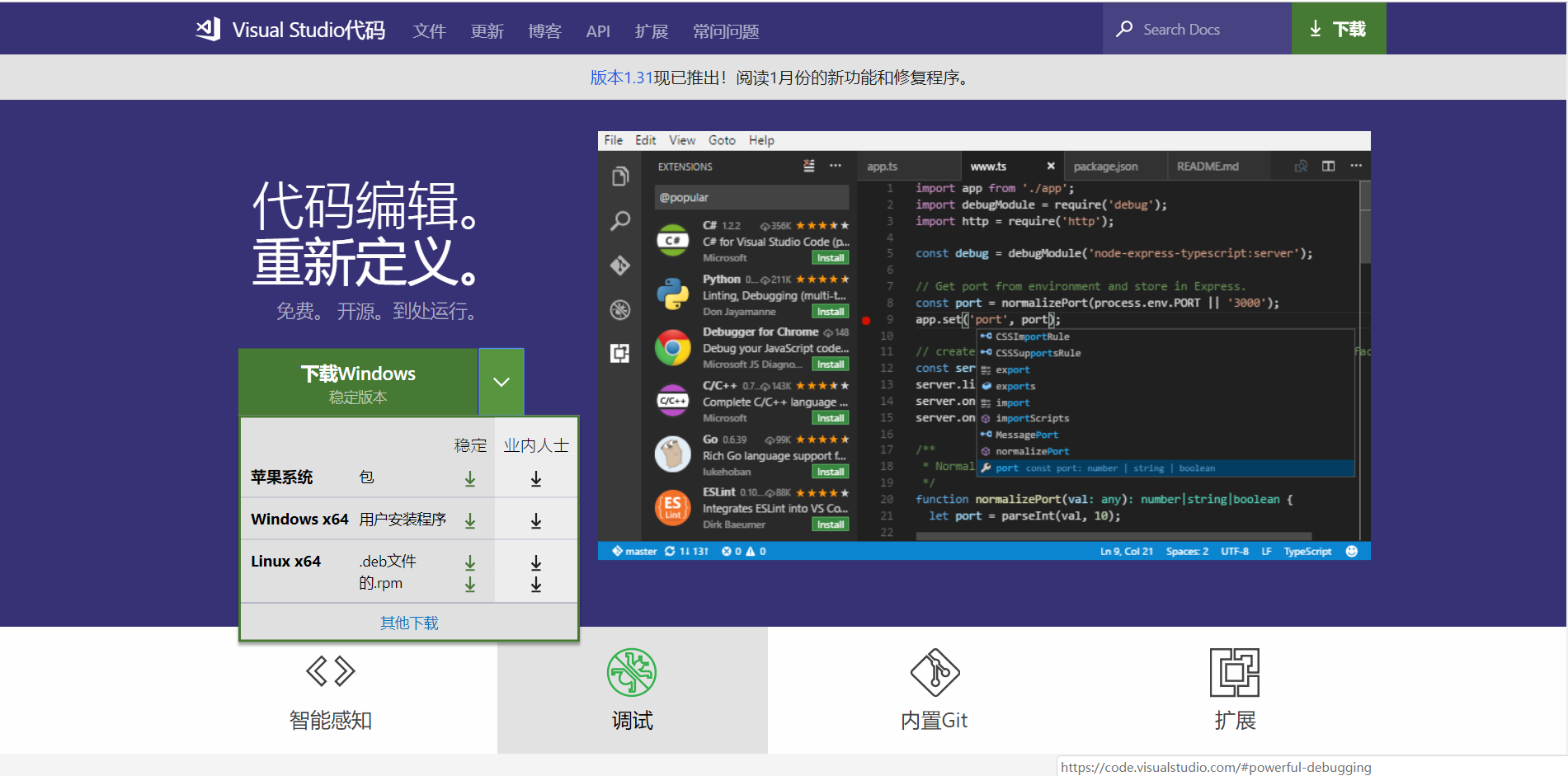This screenshot has width=1568, height=776.
Task: Download stable Windows x64 user installer
Action: click(x=470, y=520)
